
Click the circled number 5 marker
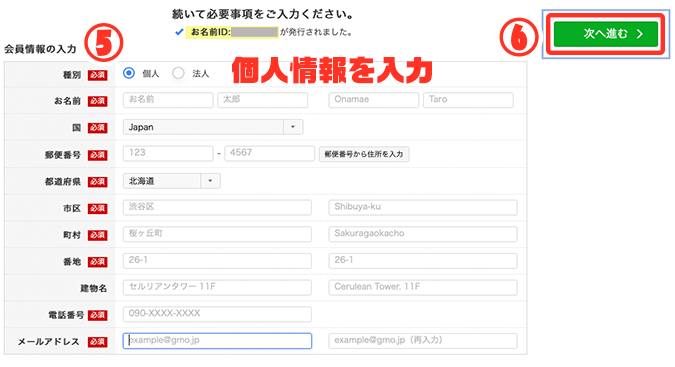pyautogui.click(x=103, y=43)
